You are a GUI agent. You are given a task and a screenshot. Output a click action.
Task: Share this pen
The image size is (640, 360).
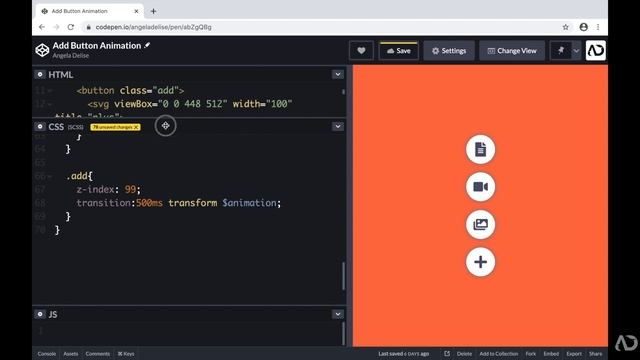click(x=596, y=353)
